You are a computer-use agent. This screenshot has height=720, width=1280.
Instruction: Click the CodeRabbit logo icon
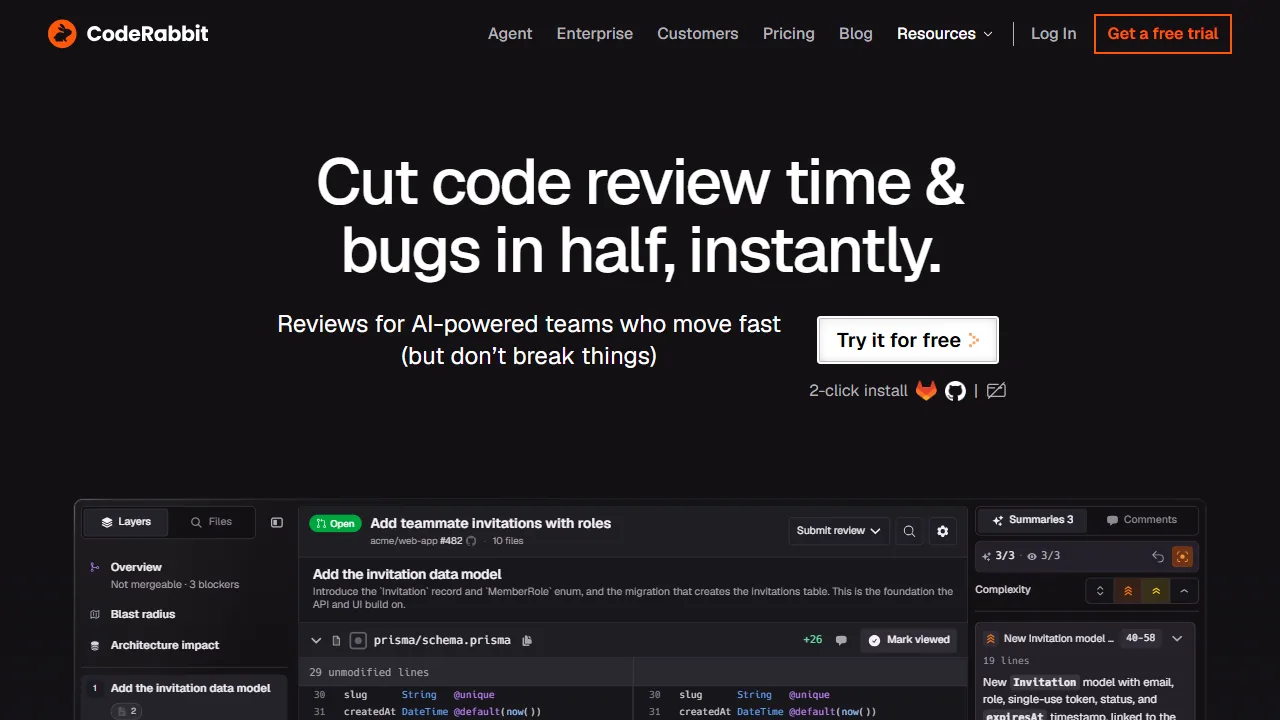tap(62, 34)
